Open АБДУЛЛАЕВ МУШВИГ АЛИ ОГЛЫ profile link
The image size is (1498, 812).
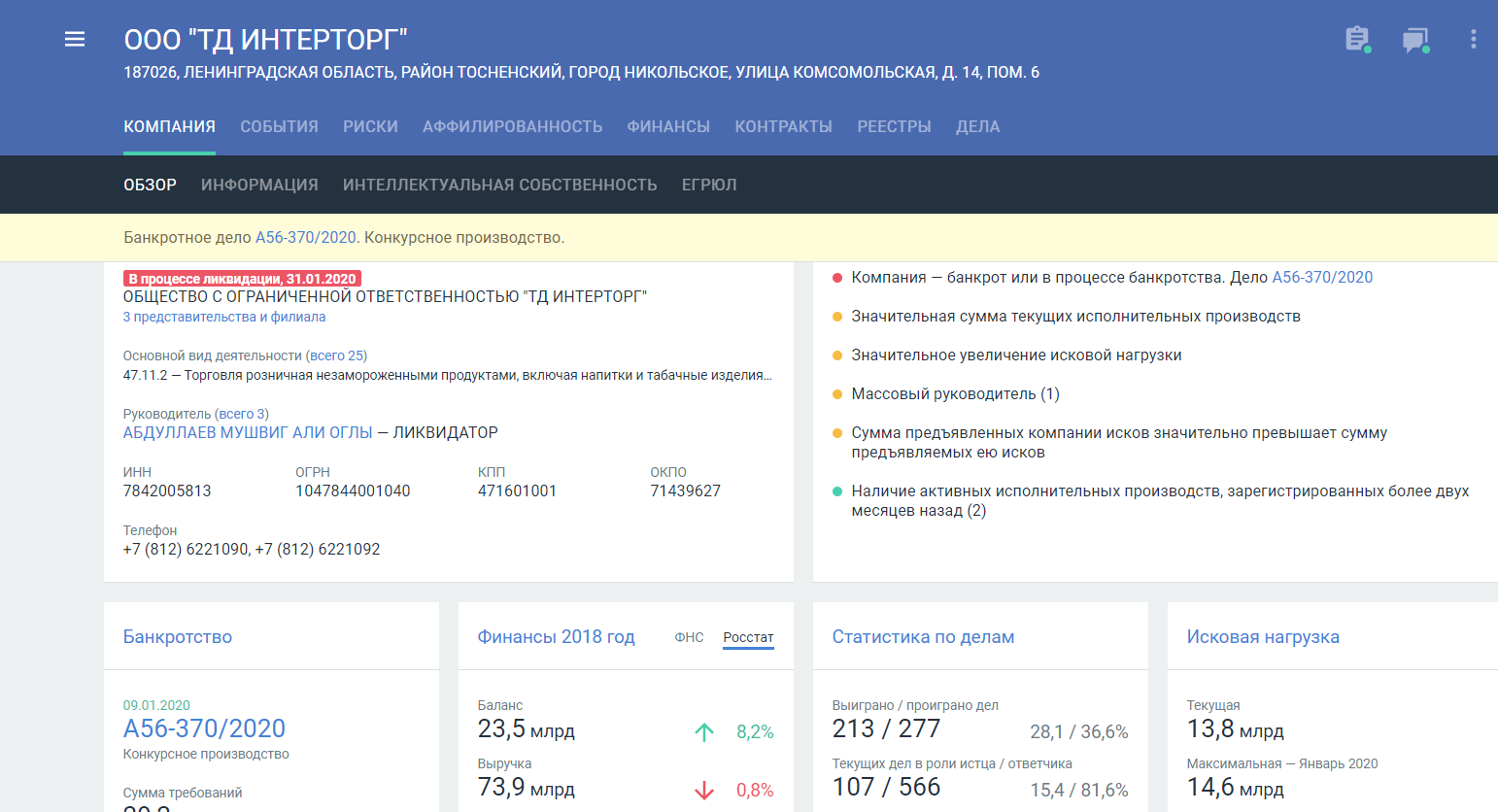pos(248,432)
